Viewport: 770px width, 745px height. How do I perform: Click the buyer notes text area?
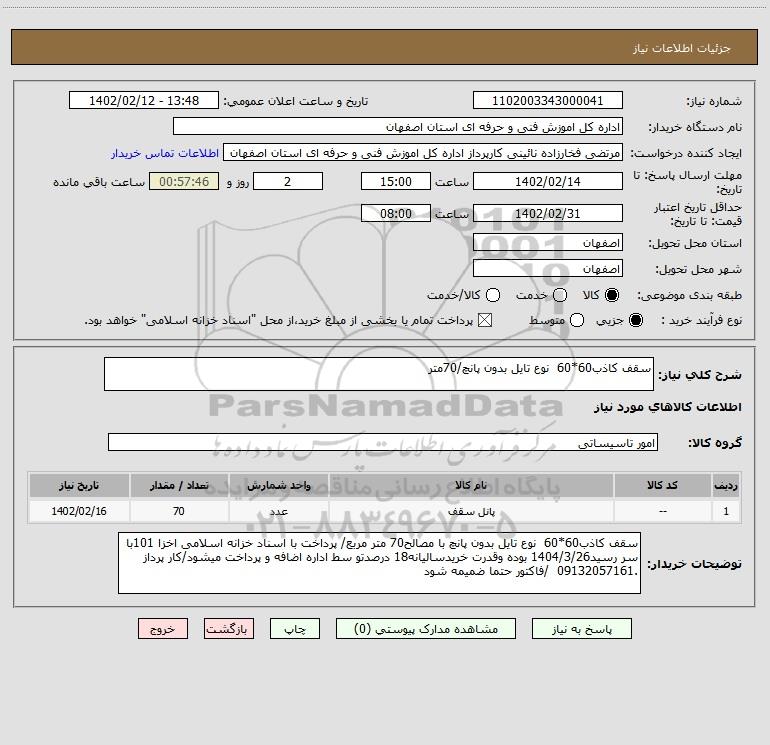click(380, 563)
